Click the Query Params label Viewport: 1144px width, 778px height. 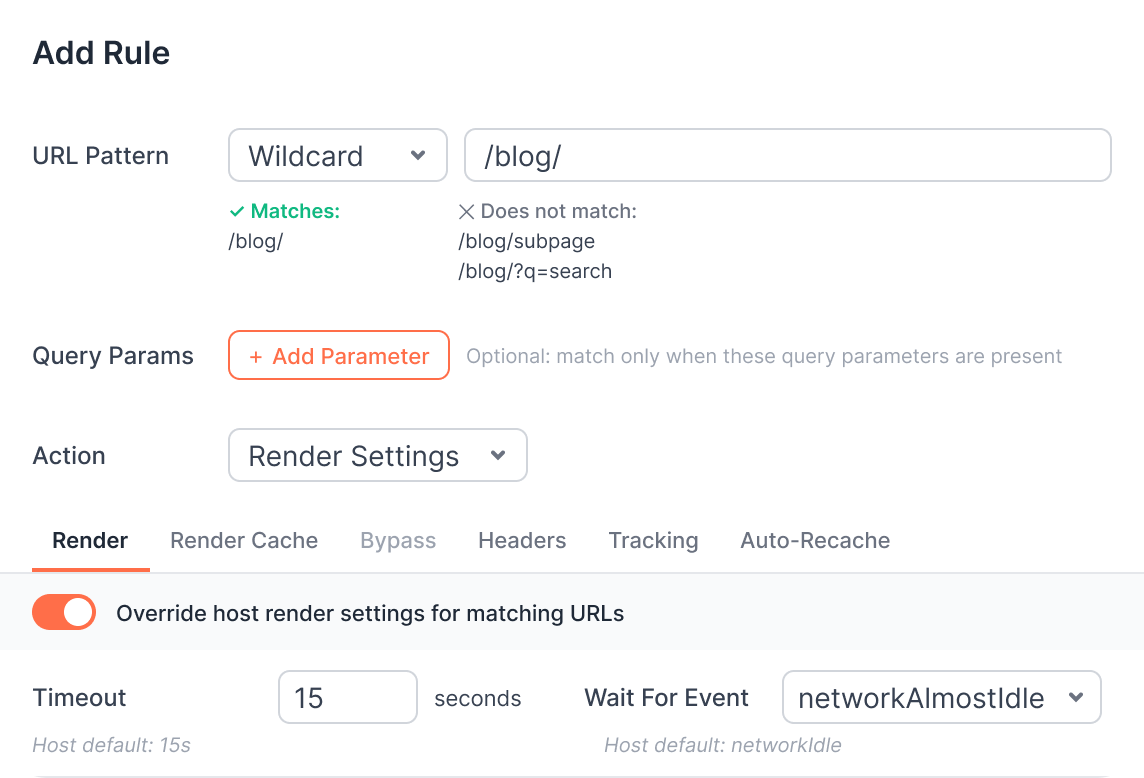click(113, 356)
